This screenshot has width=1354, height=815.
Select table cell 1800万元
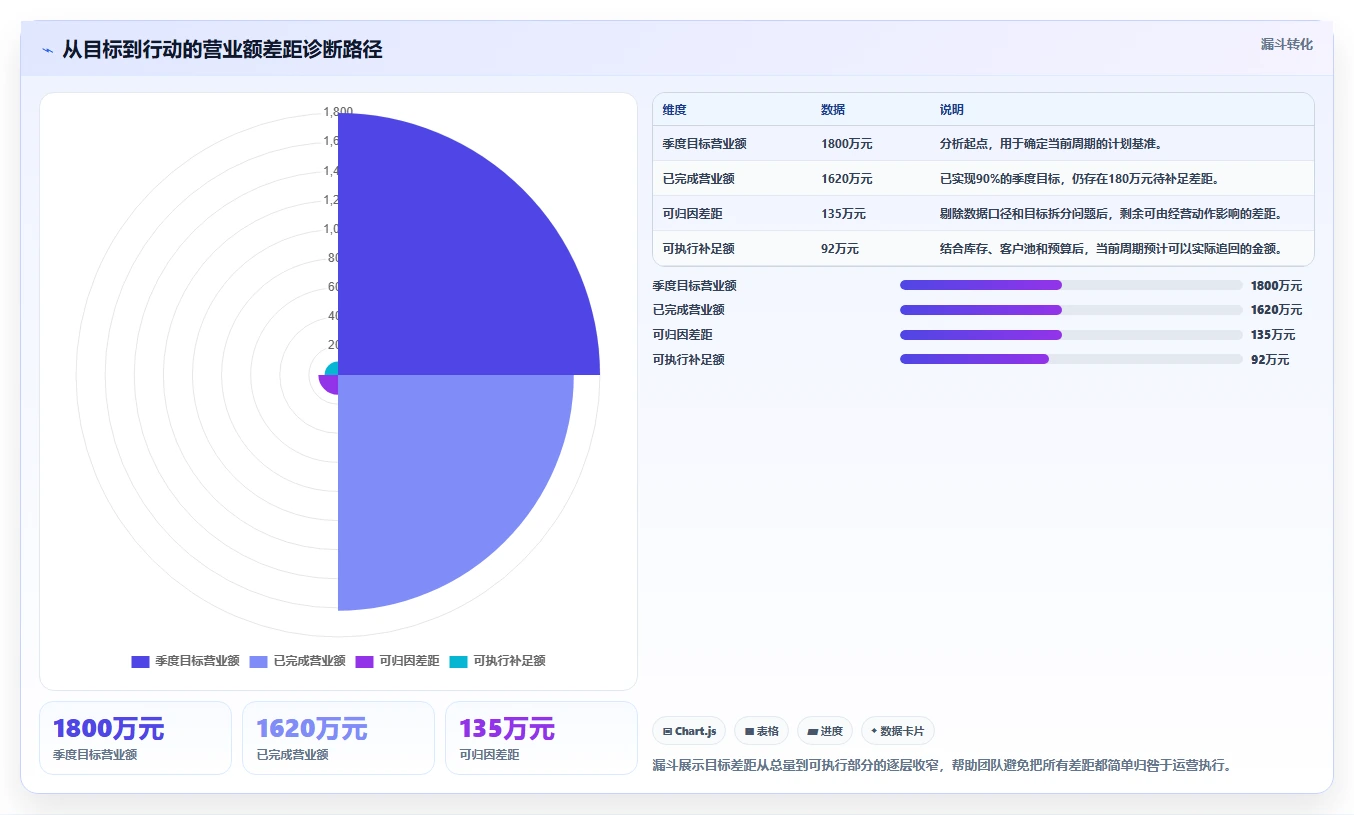846,144
